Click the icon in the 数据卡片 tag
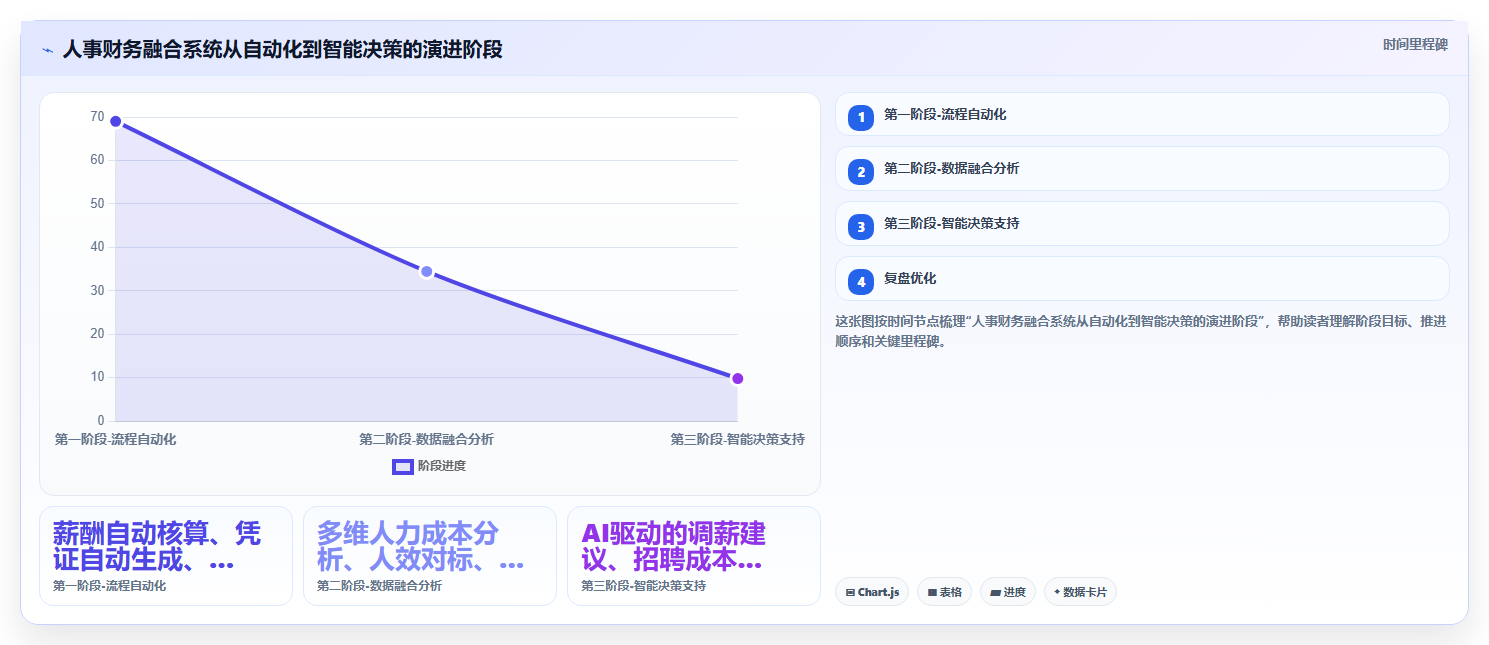 1057,592
